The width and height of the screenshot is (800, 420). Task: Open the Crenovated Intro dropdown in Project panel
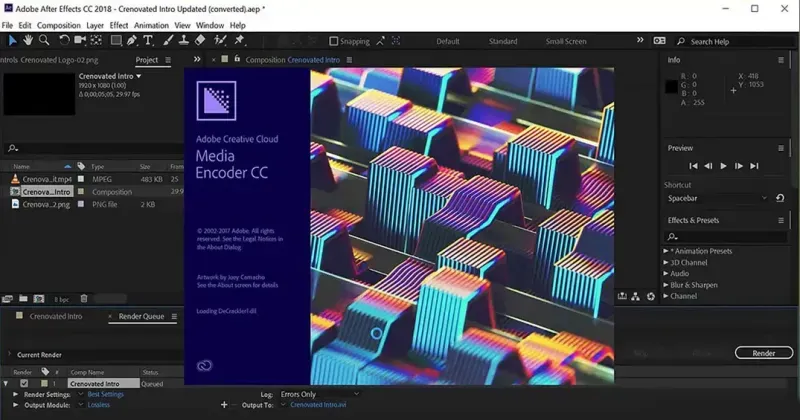pyautogui.click(x=139, y=76)
